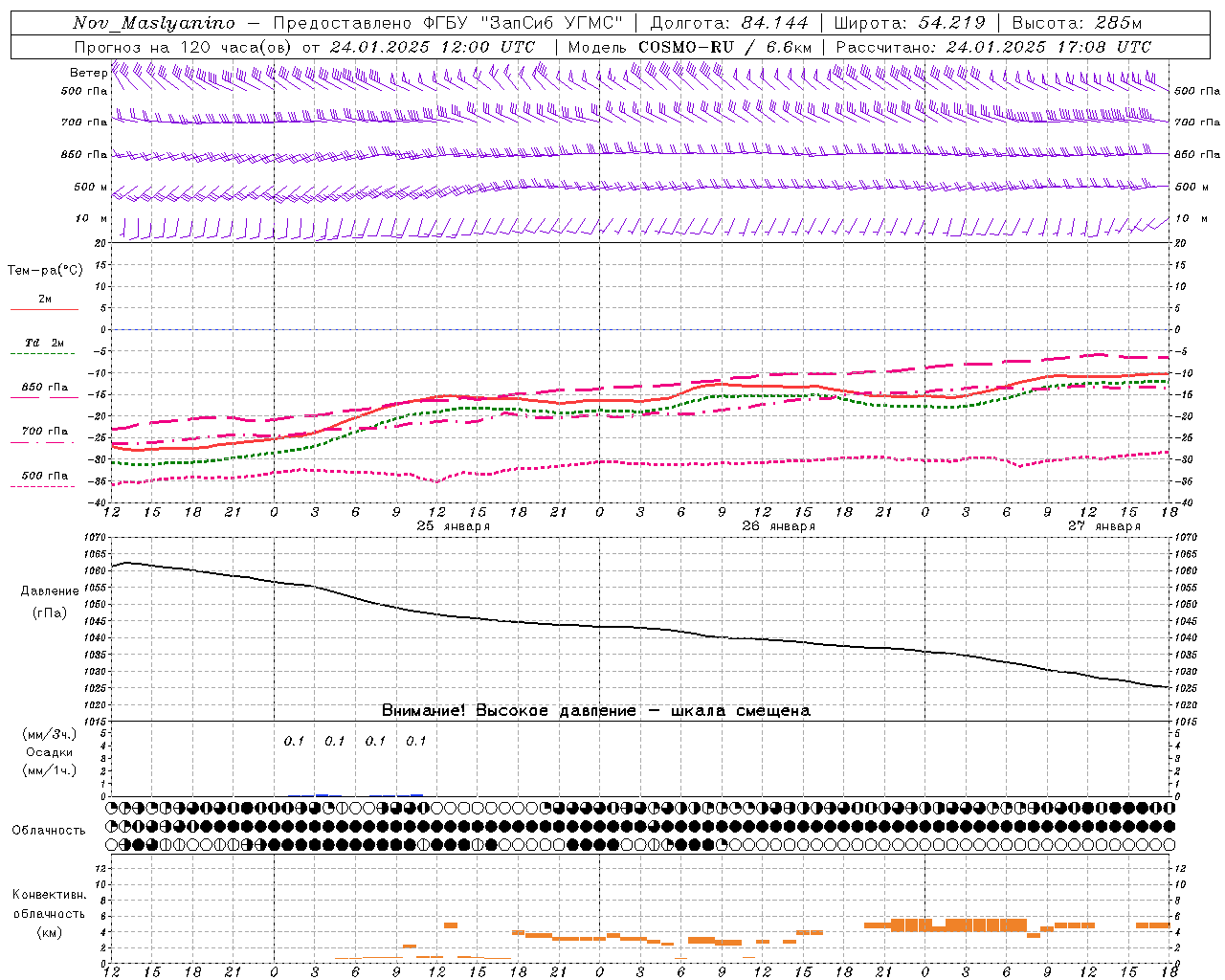Click the left 700 гПа wind level label
This screenshot has height=980, width=1225.
point(84,122)
